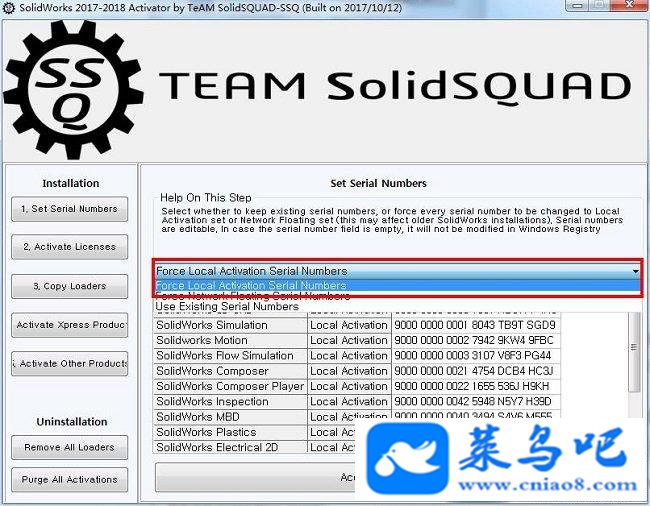This screenshot has width=650, height=506.
Task: Select the SolidWorks Composer Player row name
Action: 230,387
